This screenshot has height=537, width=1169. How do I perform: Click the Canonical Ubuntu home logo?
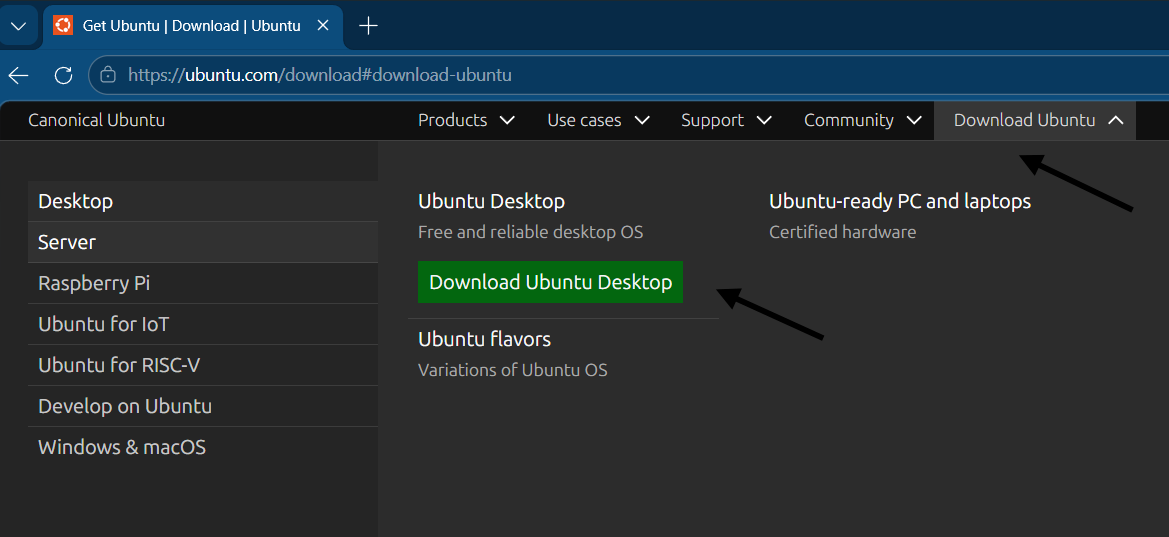click(x=96, y=120)
